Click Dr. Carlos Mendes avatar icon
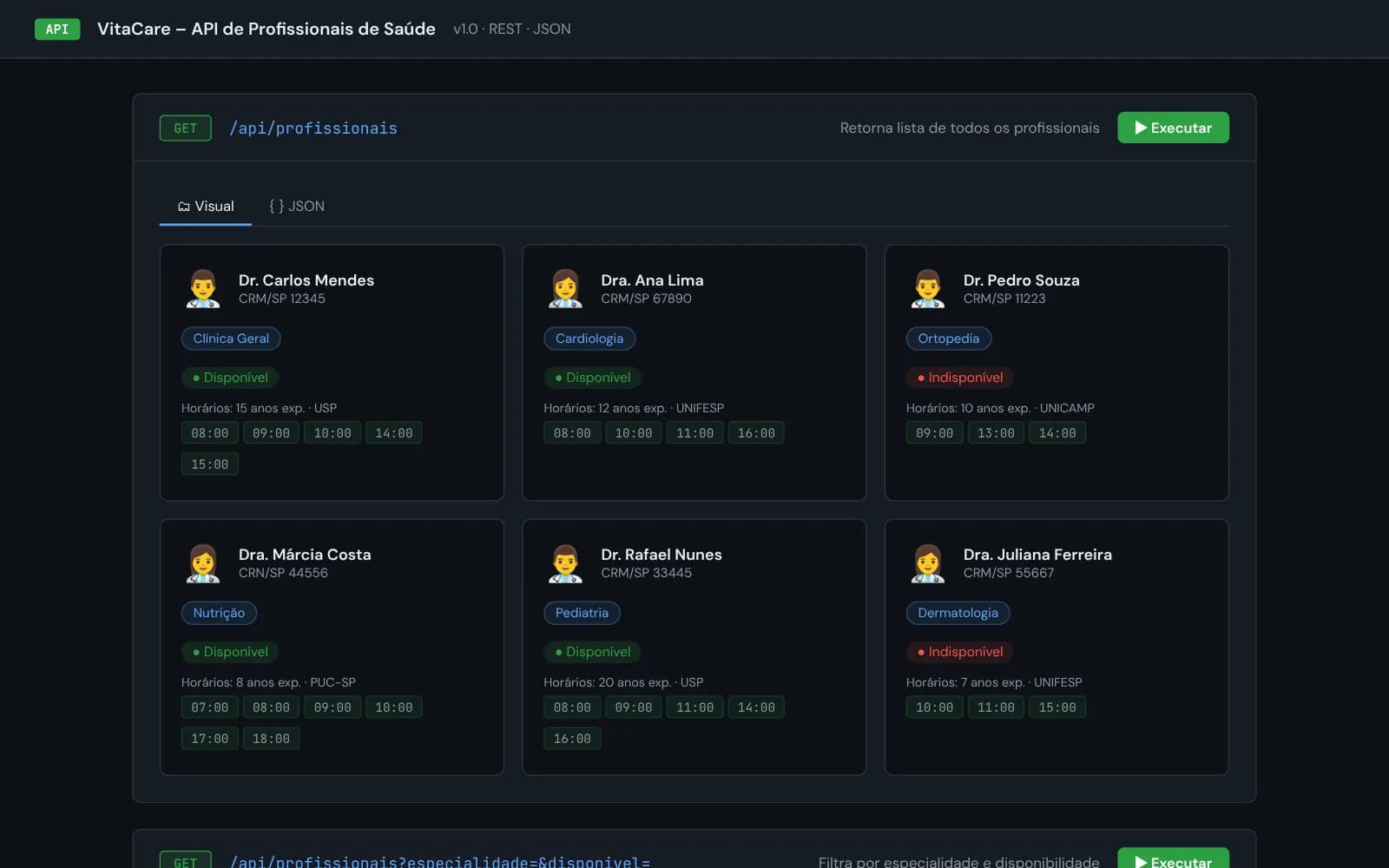 [x=203, y=288]
